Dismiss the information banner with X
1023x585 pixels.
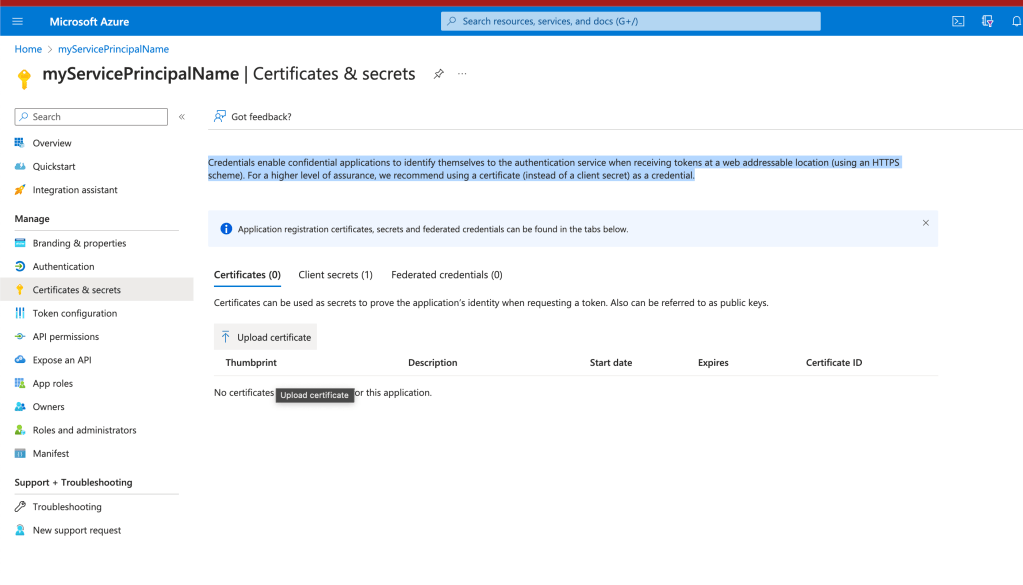tap(925, 223)
